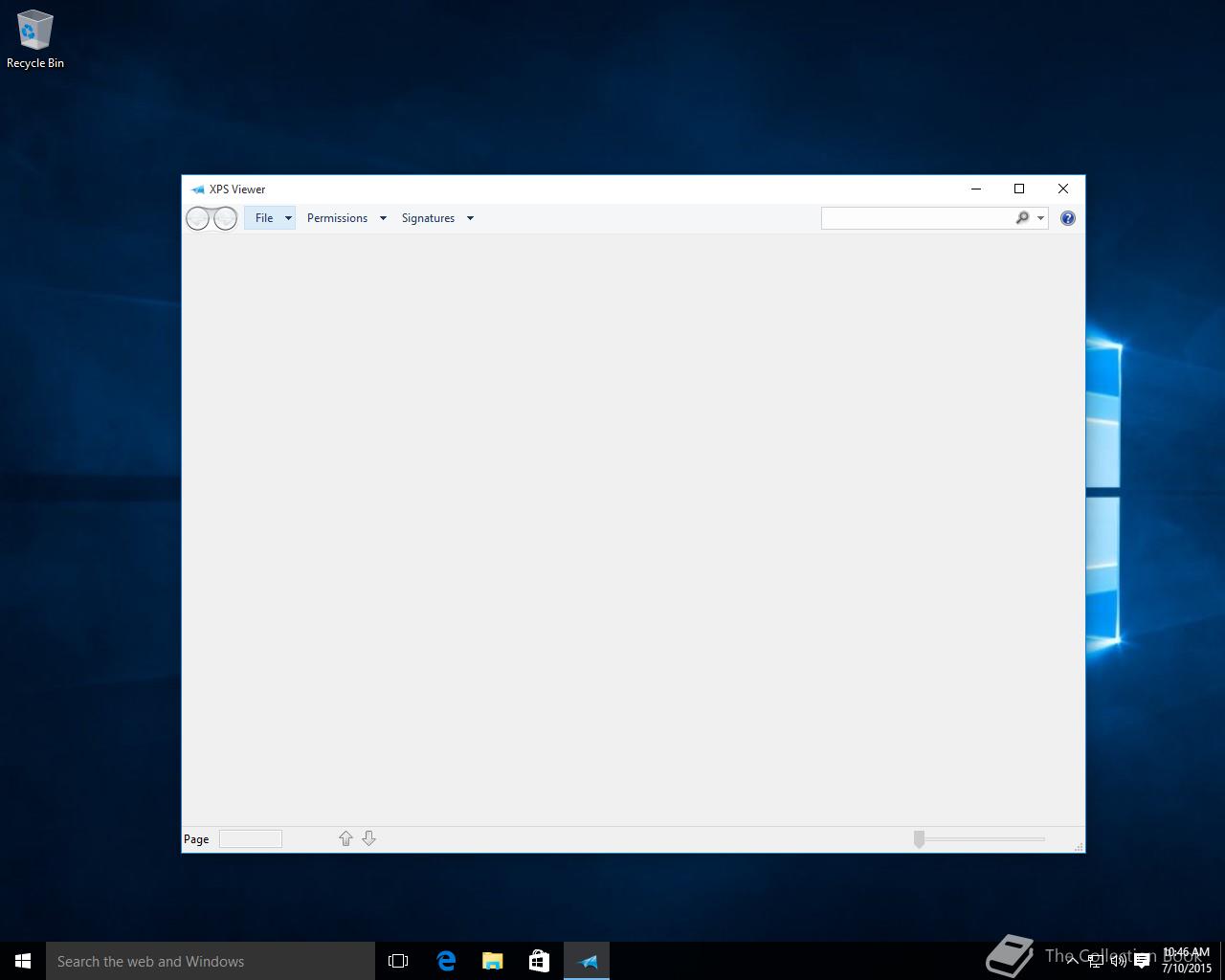Open the Action Center notifications icon
1225x980 pixels.
1142,961
